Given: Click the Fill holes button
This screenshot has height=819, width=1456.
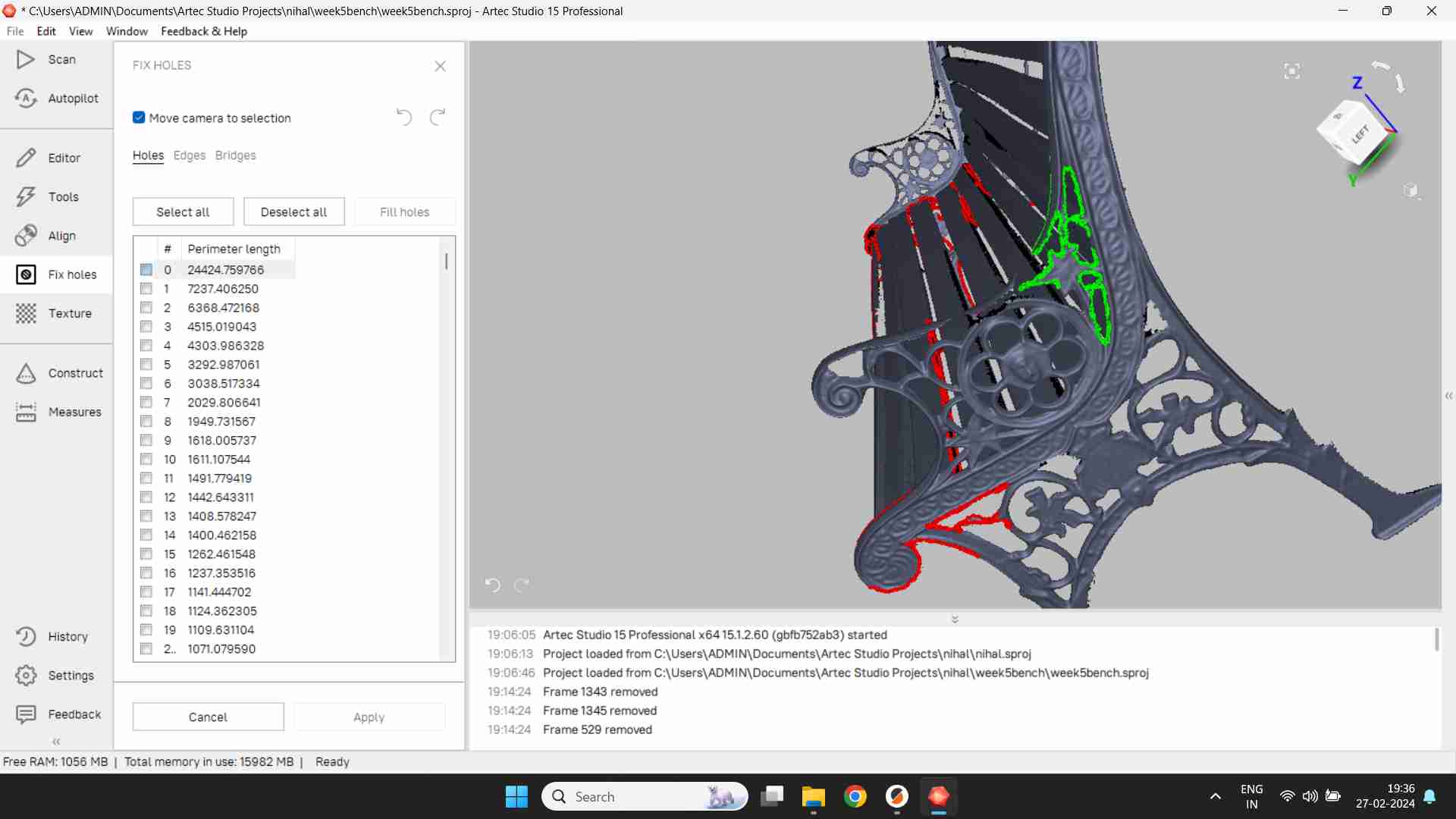Looking at the screenshot, I should click(x=404, y=212).
